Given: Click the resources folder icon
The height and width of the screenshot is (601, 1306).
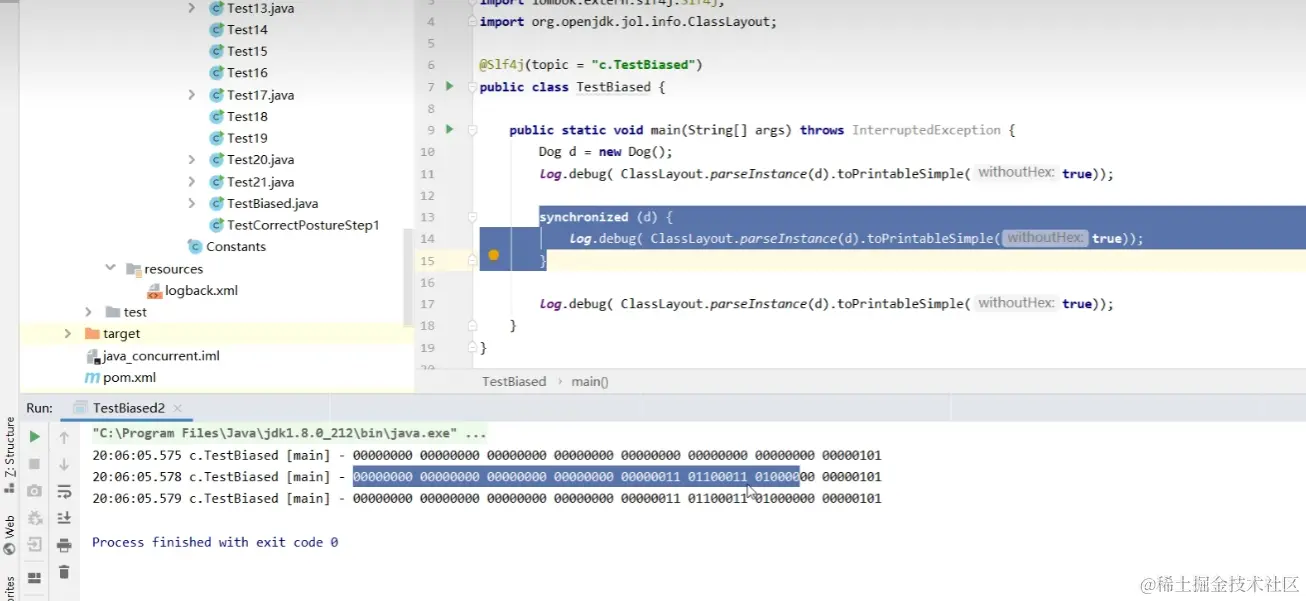Looking at the screenshot, I should [133, 269].
